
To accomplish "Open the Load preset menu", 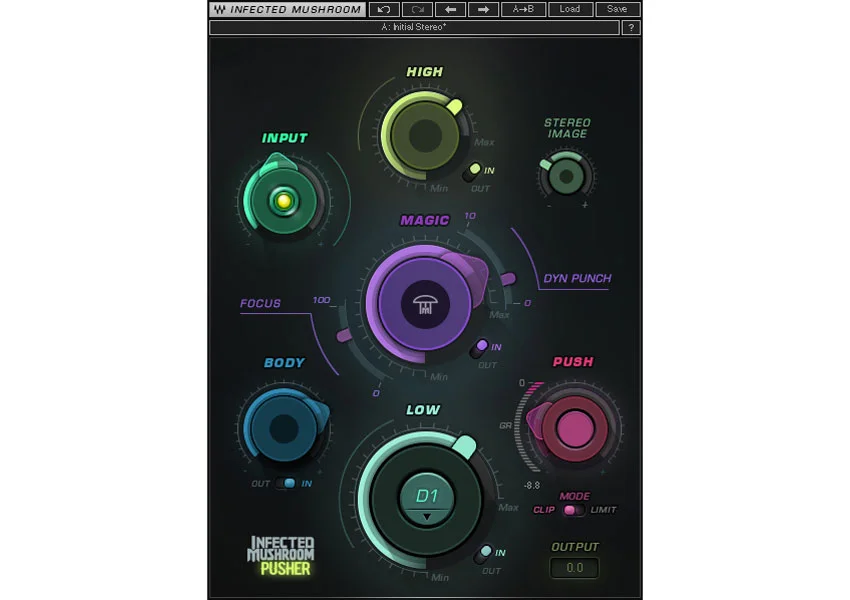I will [x=570, y=9].
